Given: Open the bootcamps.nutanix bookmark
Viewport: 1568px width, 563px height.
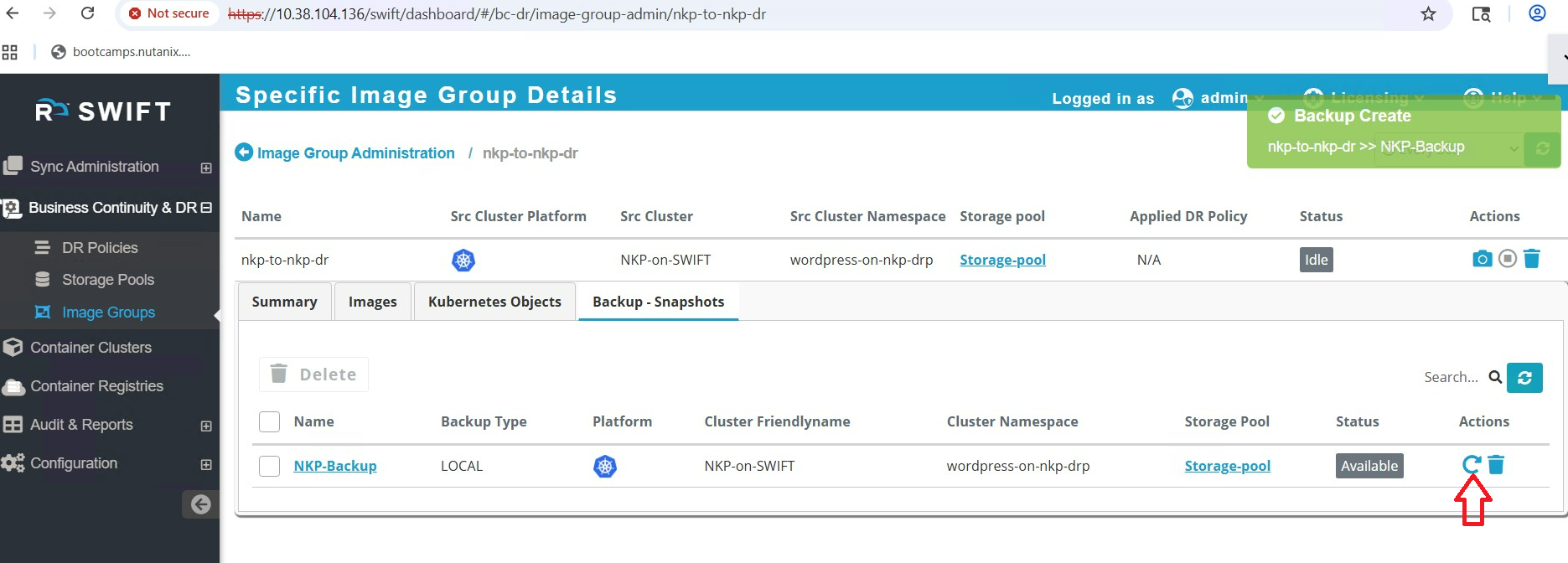Looking at the screenshot, I should click(x=121, y=52).
